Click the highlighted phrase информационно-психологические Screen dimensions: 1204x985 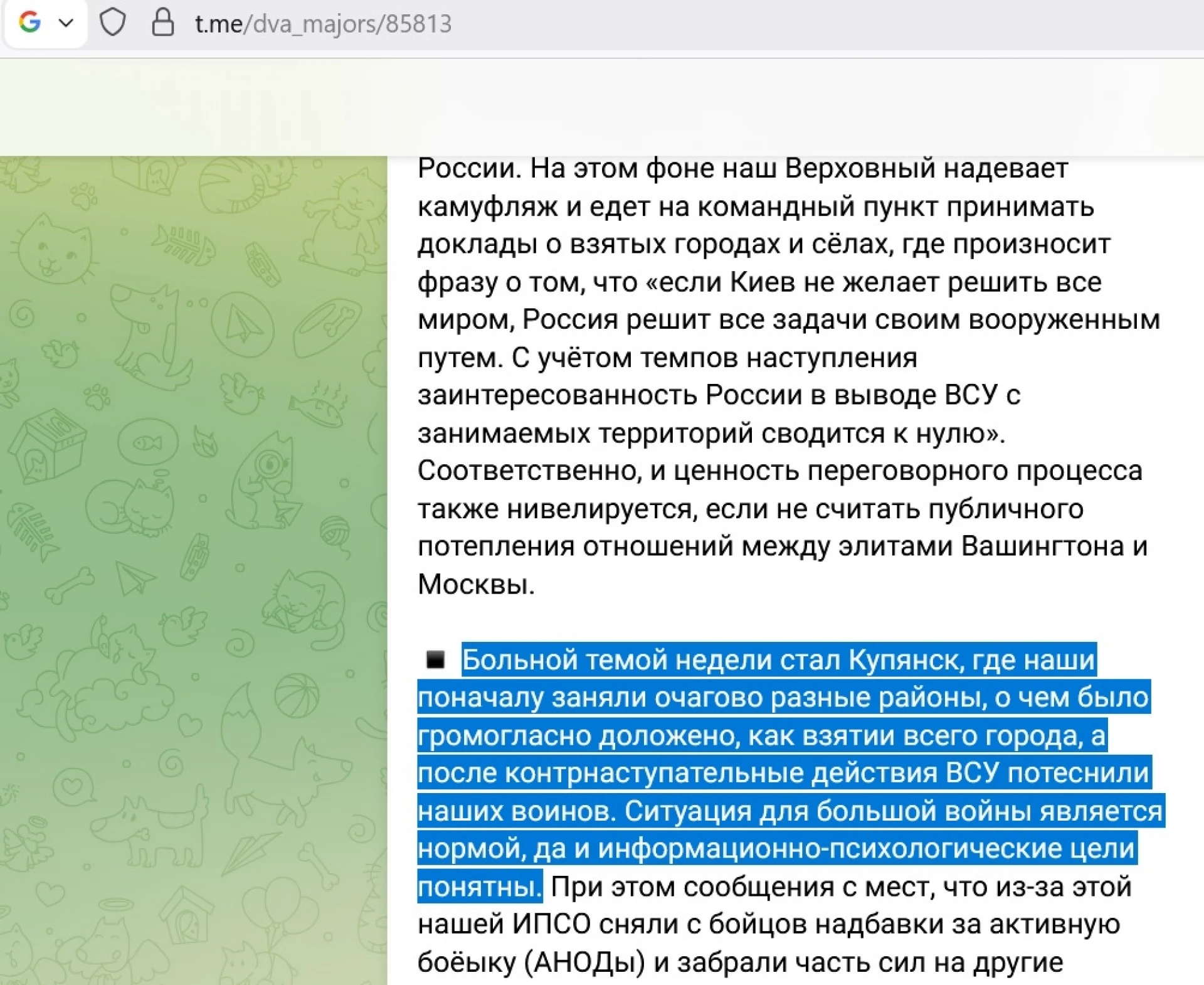click(x=830, y=849)
